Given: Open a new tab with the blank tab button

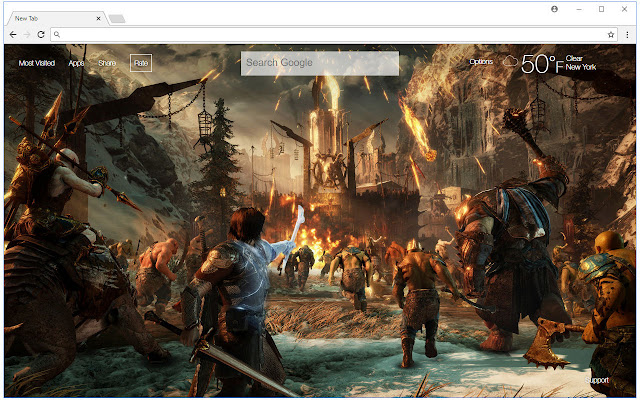Looking at the screenshot, I should coord(117,19).
